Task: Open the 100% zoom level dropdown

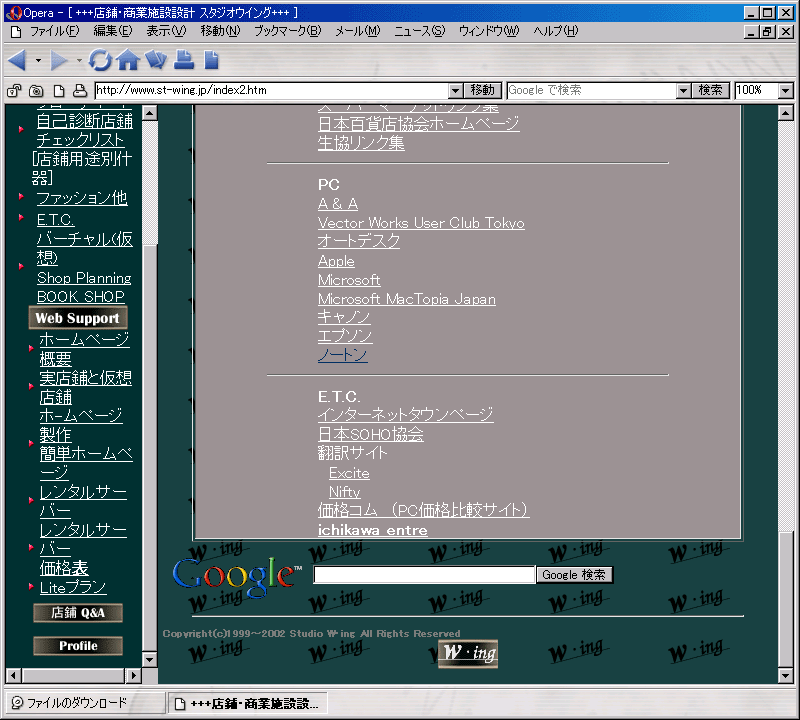Action: 786,91
